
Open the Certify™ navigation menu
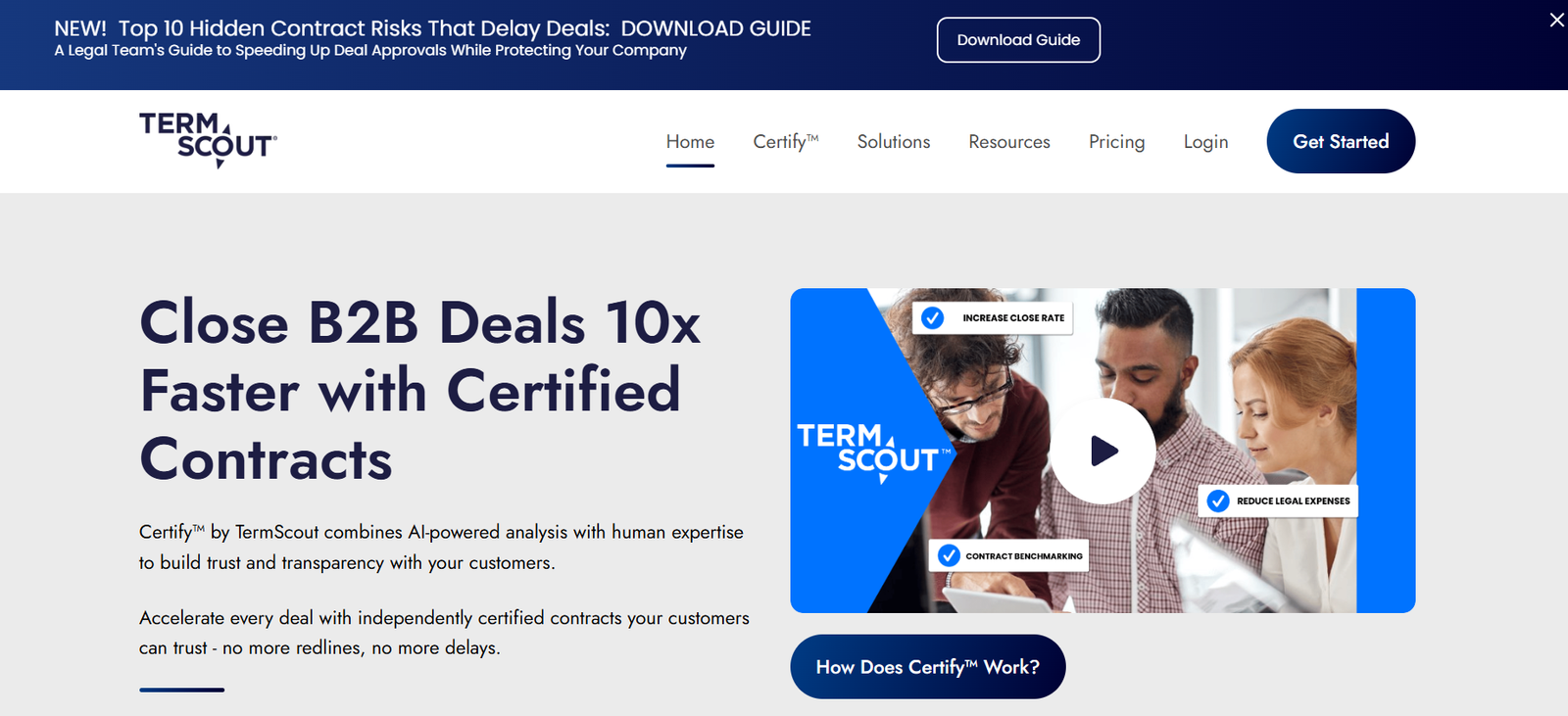(x=786, y=142)
